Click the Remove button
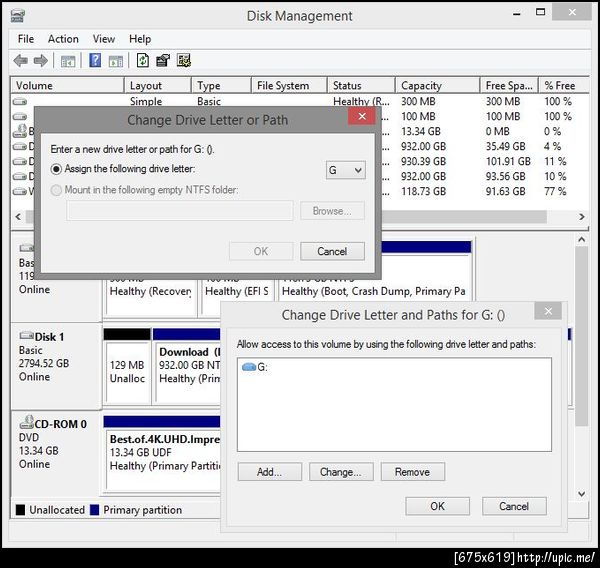Screen dimensions: 600x568 point(412,472)
